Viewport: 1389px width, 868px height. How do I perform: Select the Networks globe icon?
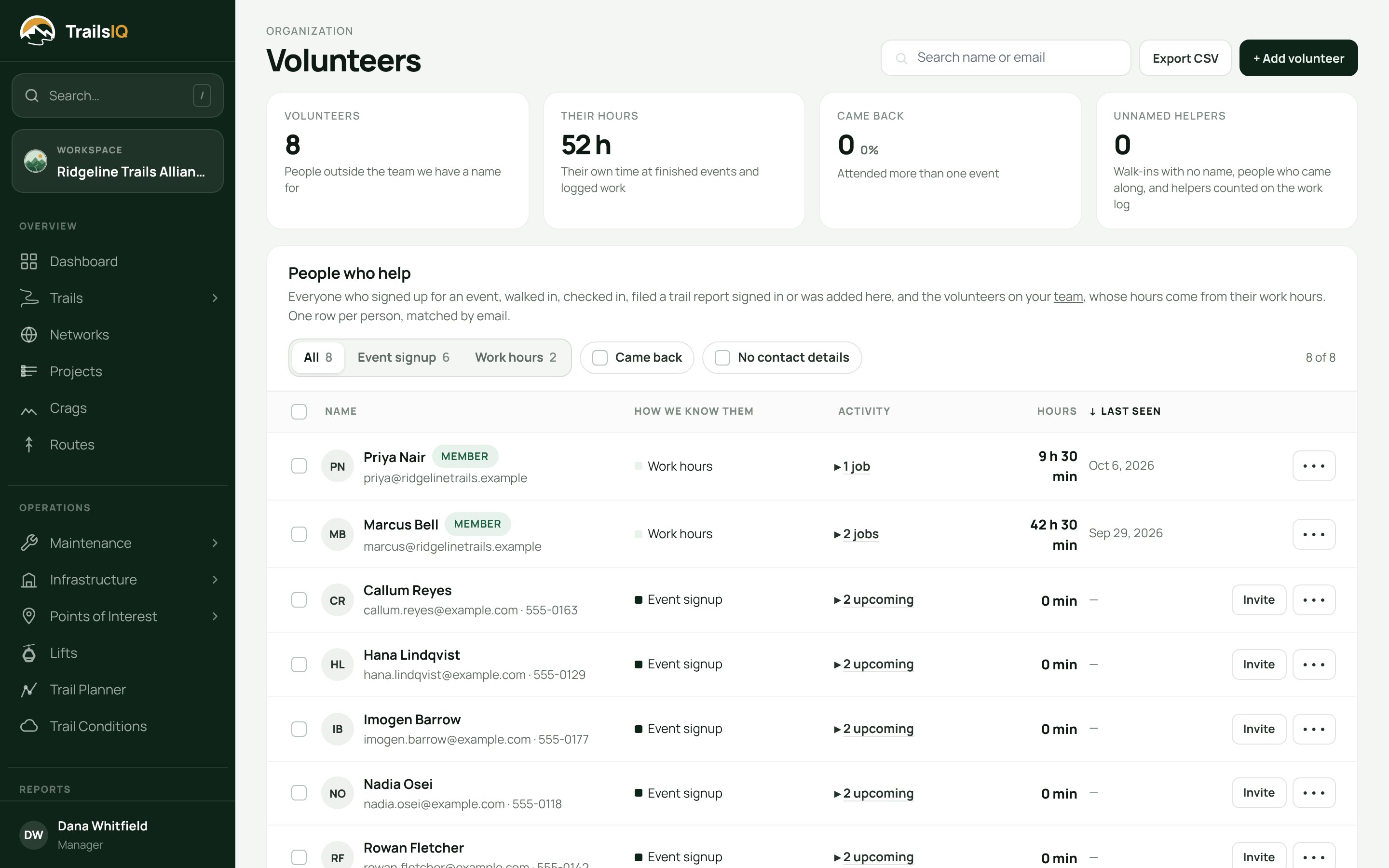click(x=29, y=335)
